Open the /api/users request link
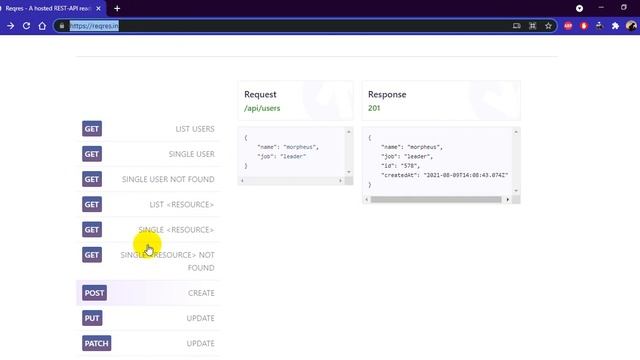 tap(262, 108)
